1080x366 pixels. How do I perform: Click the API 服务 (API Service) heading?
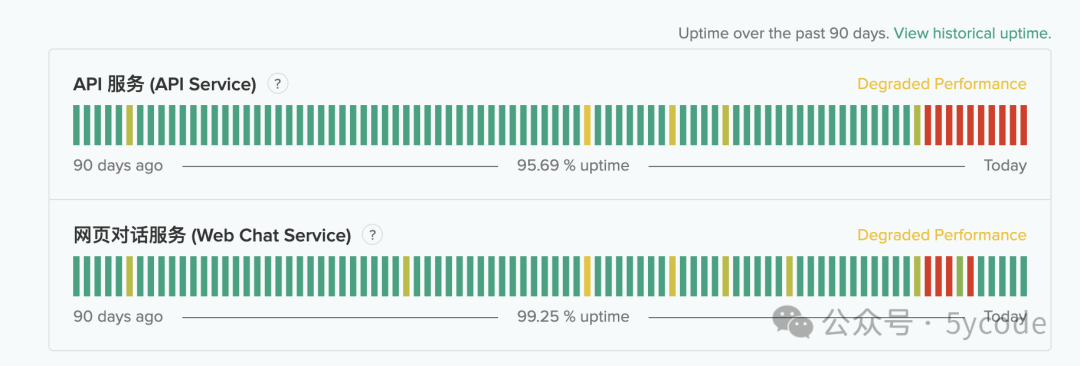[165, 84]
